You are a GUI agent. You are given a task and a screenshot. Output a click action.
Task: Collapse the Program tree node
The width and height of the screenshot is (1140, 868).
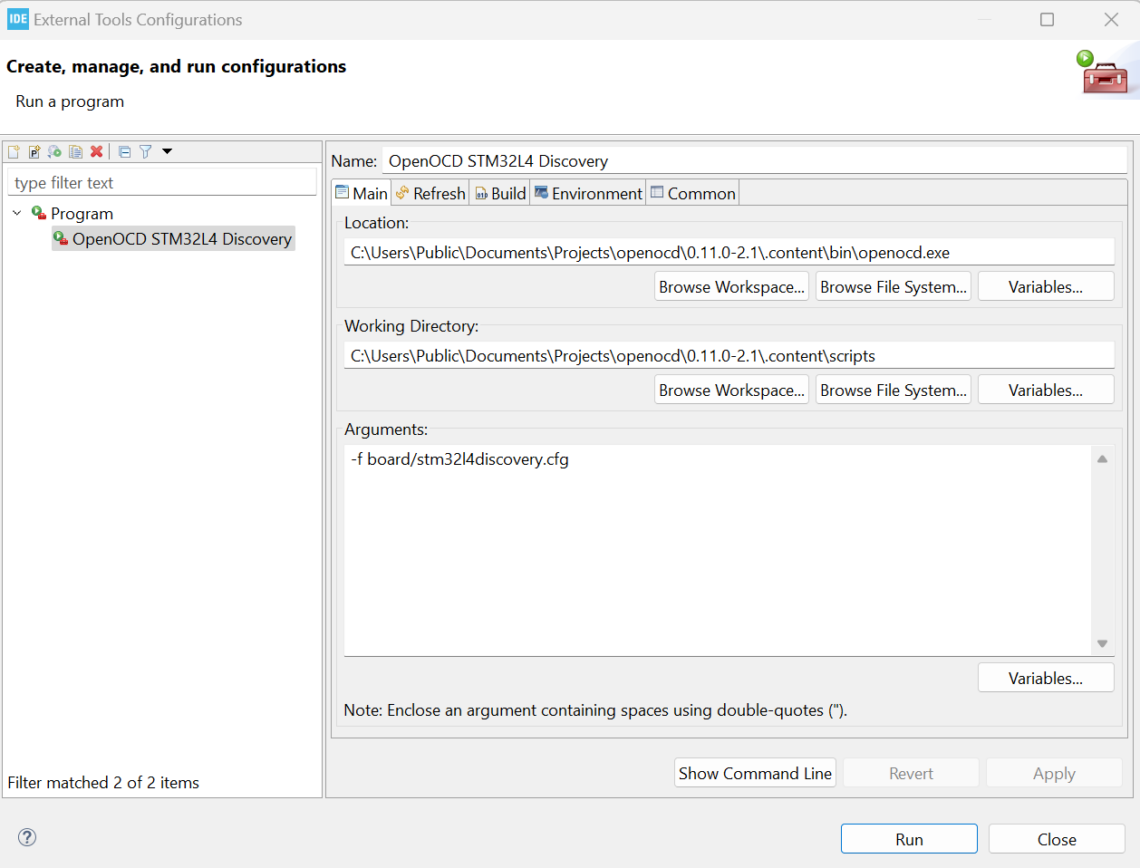[17, 213]
